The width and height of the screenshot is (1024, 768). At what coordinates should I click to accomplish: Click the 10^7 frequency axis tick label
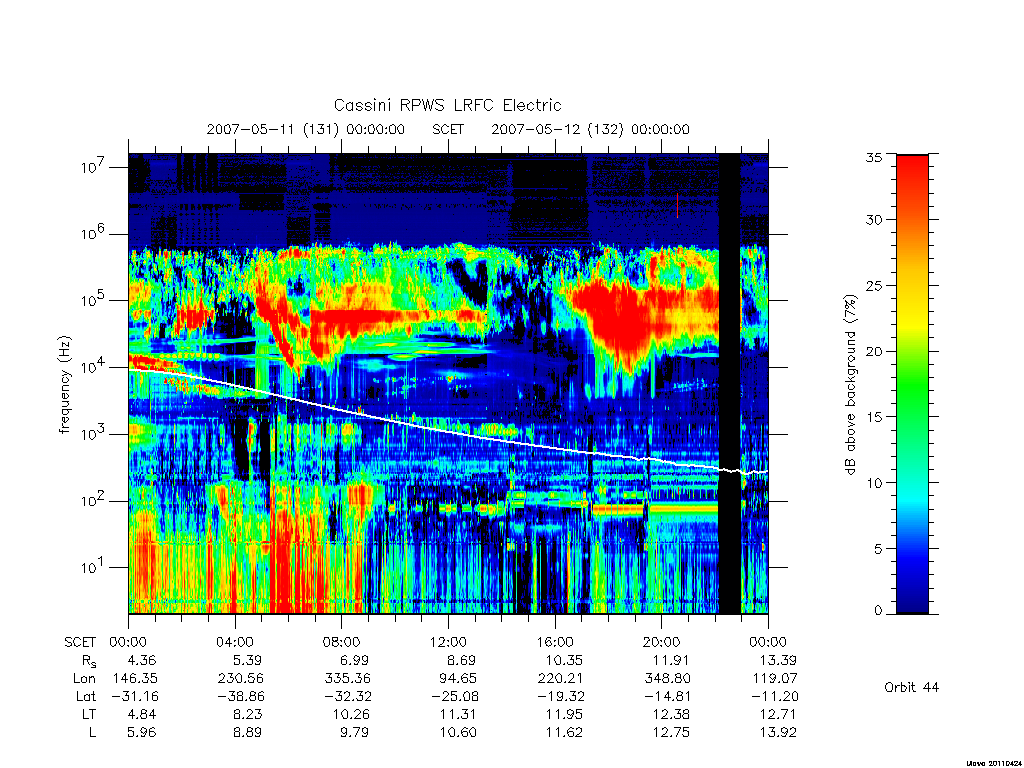tap(94, 167)
